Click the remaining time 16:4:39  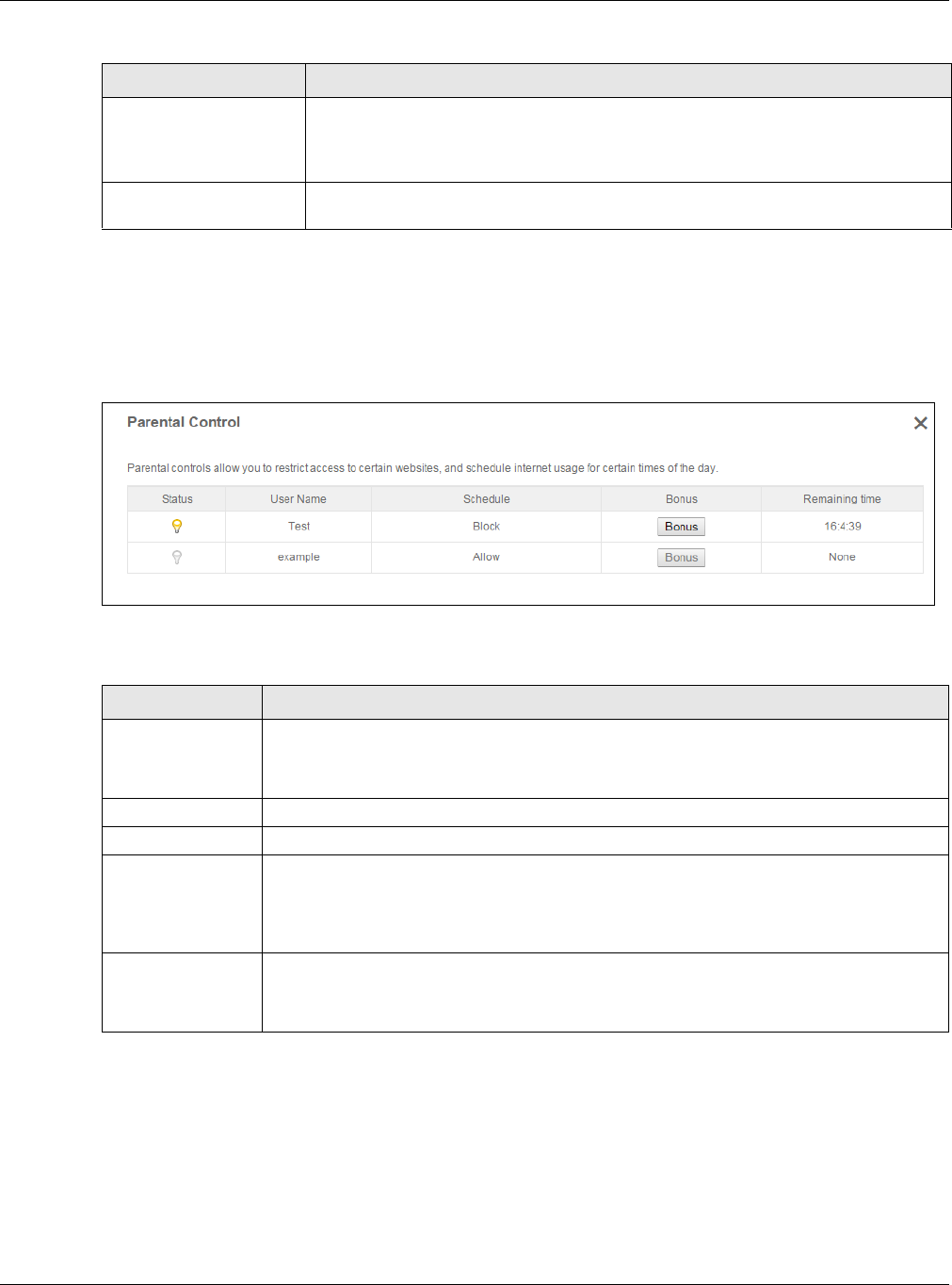click(x=843, y=527)
